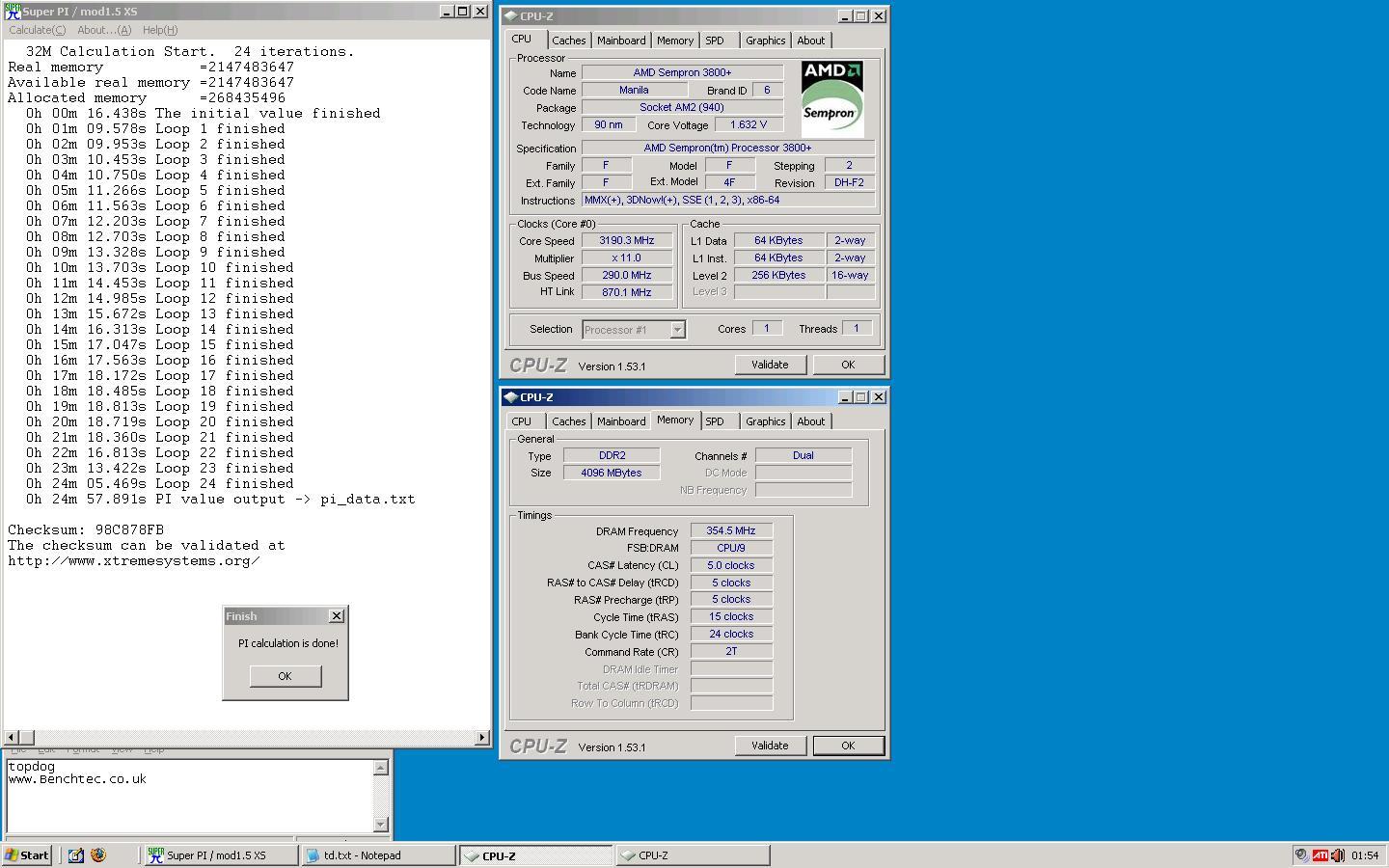
Task: Open Graphics tab in top CPU-Z
Action: pos(765,41)
